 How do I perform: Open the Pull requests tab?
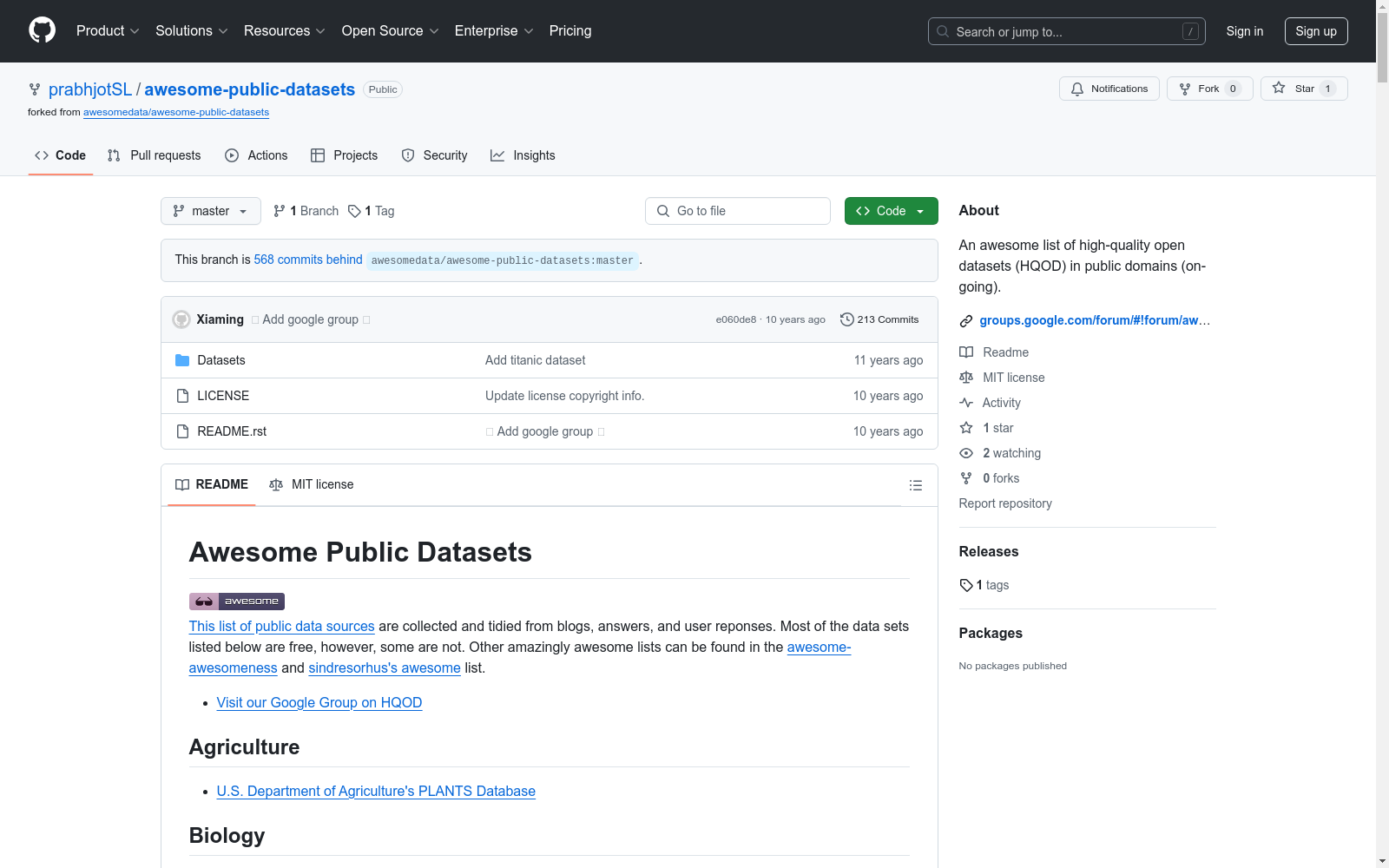(154, 155)
